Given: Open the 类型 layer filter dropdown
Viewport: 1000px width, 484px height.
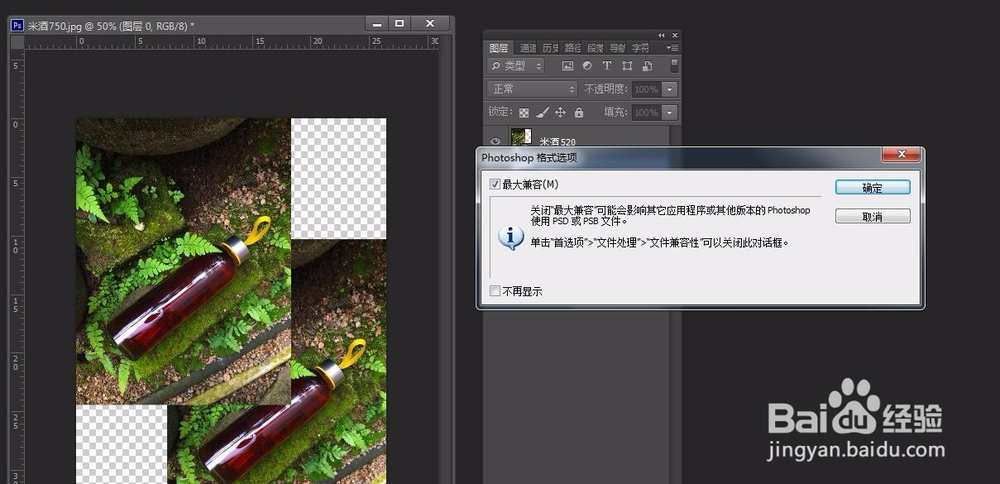Looking at the screenshot, I should 516,66.
